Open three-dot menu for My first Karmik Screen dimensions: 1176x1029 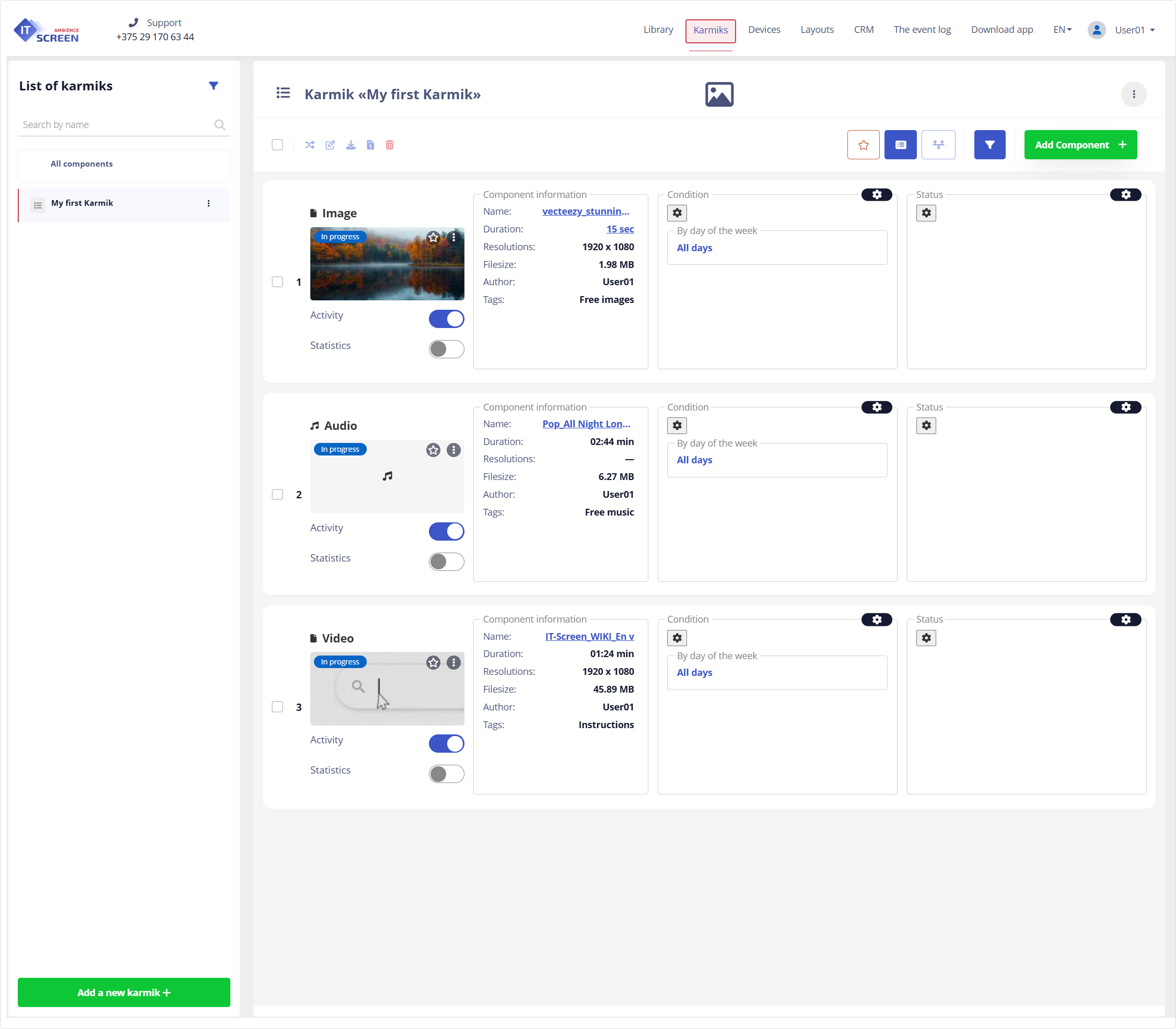208,203
